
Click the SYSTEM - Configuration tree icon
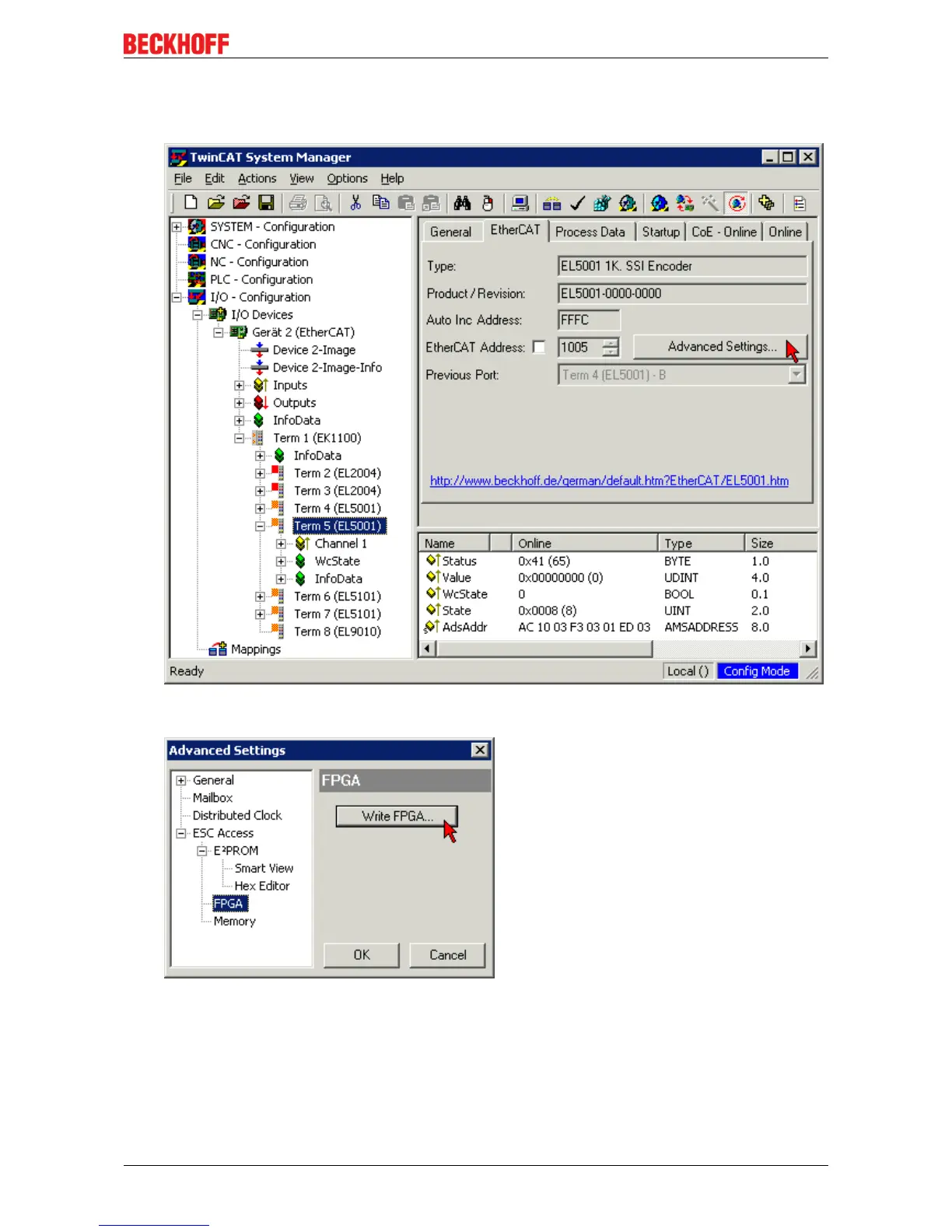coord(197,226)
